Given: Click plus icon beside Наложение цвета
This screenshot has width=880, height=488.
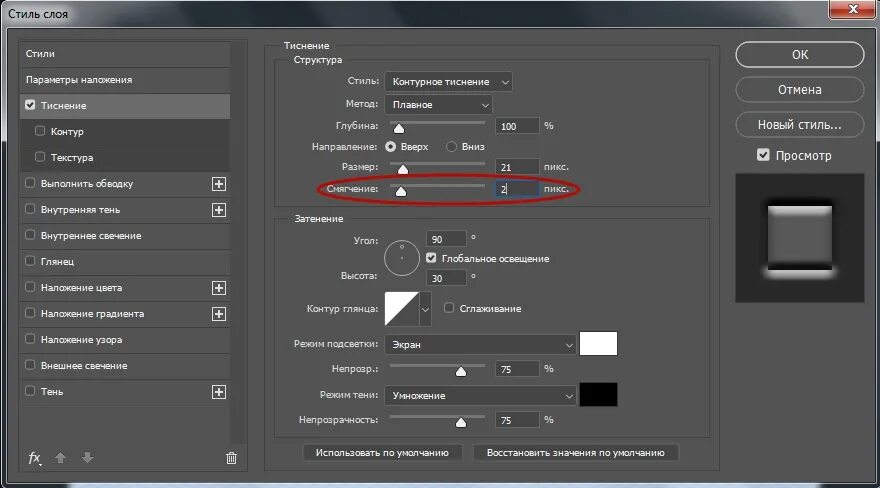Looking at the screenshot, I should click(219, 288).
